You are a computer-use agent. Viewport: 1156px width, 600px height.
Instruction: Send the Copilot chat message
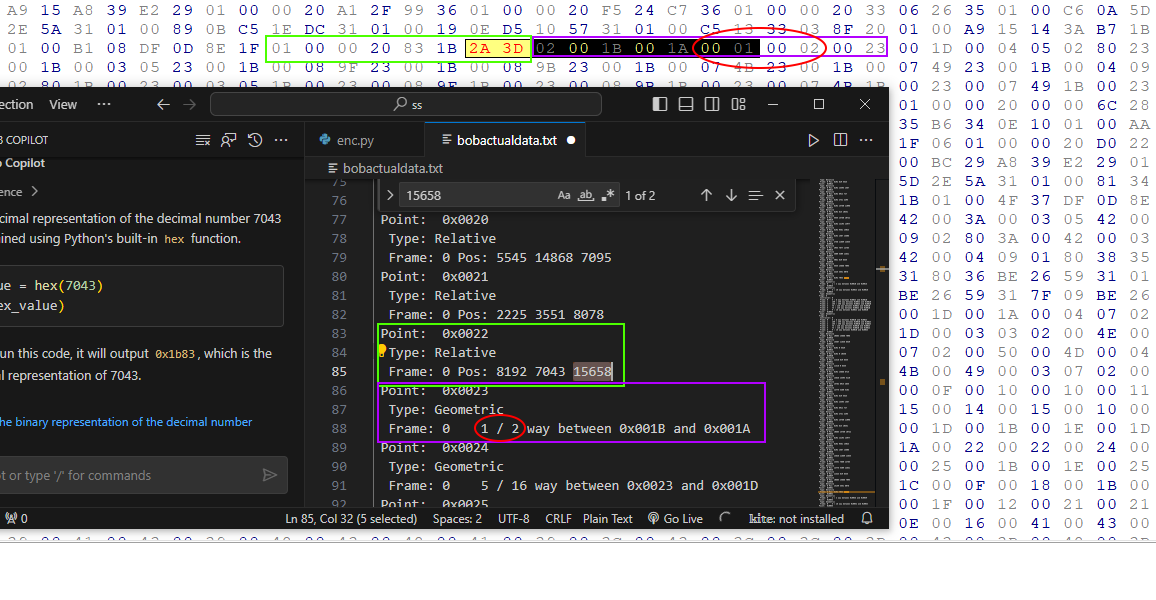269,475
